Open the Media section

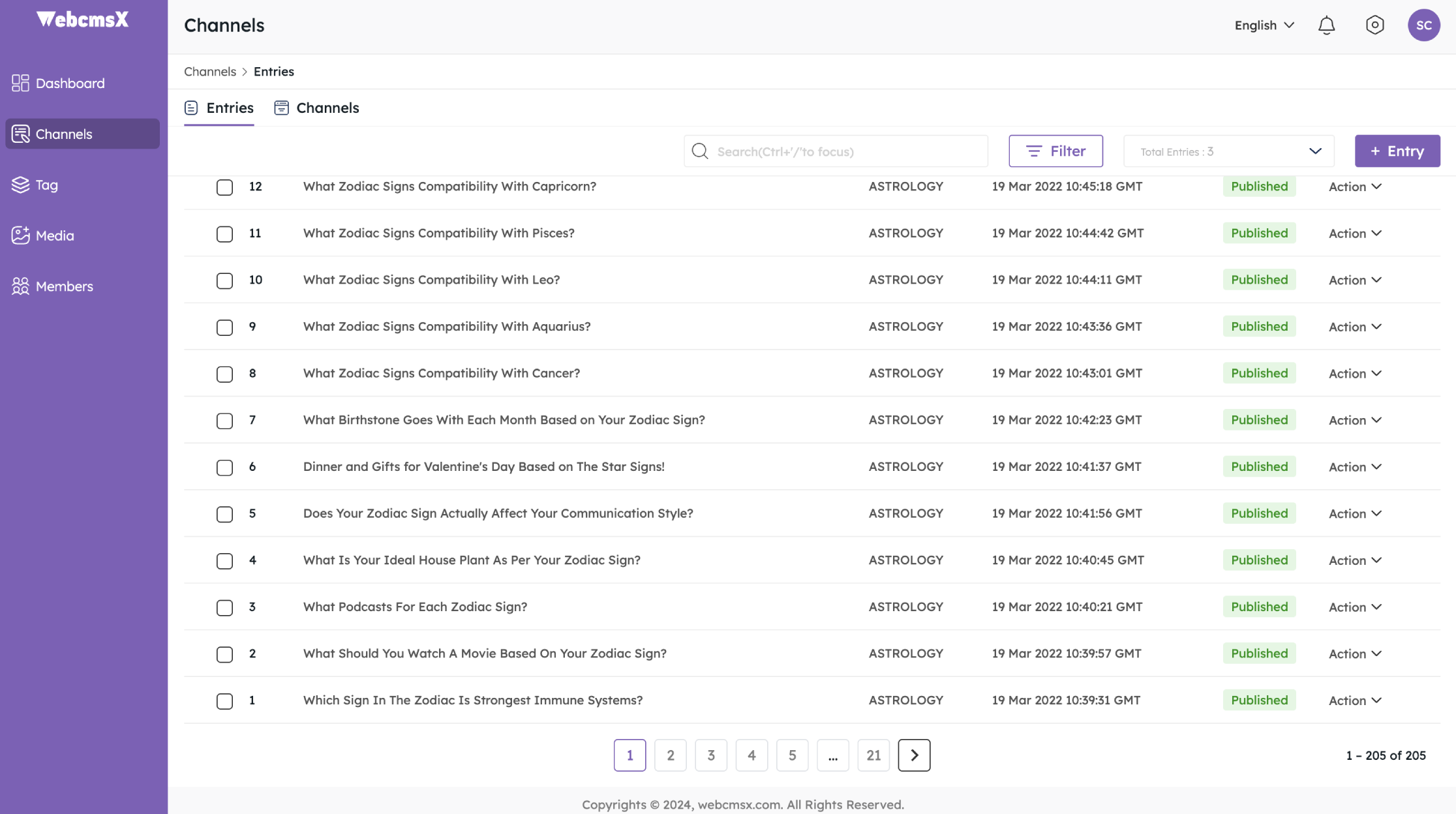[x=55, y=235]
